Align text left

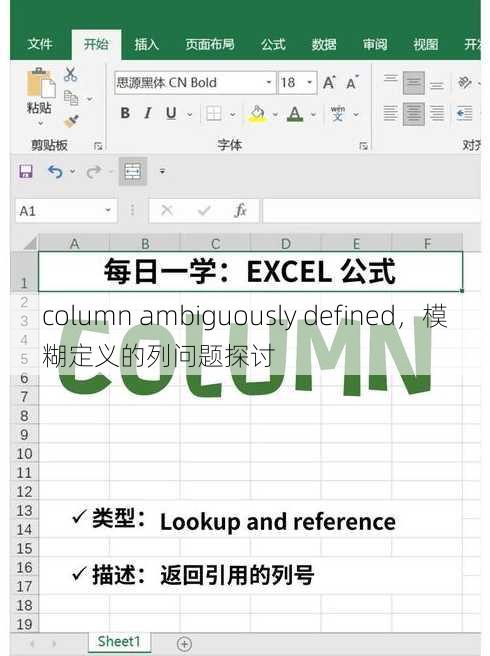390,113
